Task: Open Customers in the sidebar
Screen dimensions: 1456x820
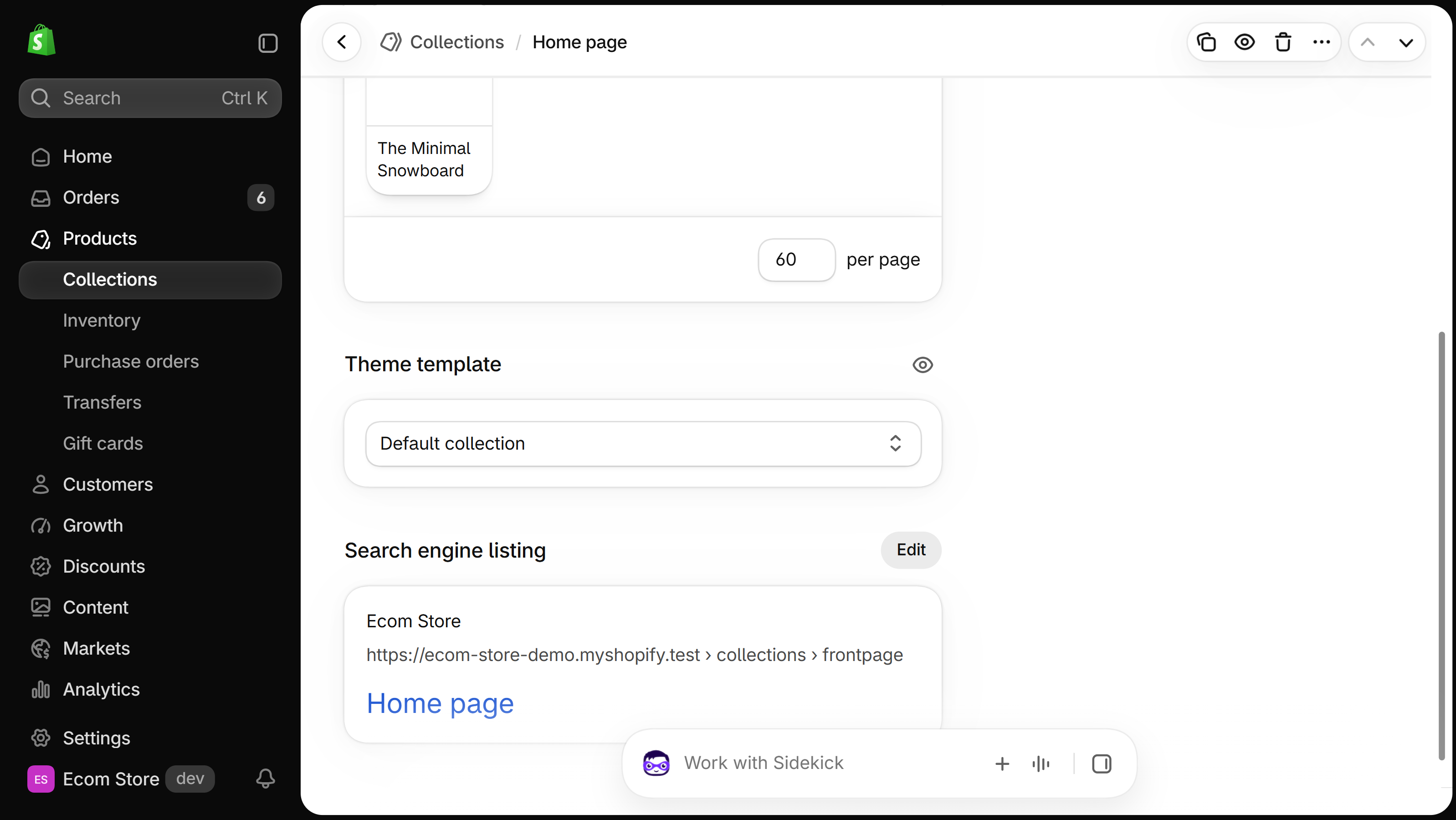Action: click(x=150, y=484)
